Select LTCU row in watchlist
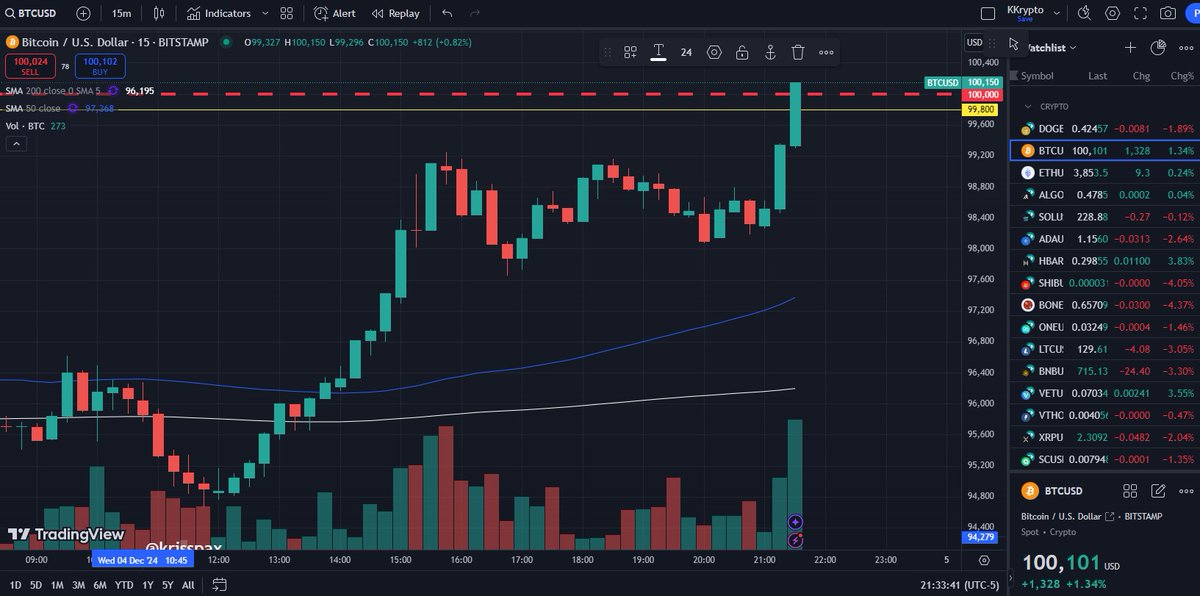 (x=1105, y=349)
